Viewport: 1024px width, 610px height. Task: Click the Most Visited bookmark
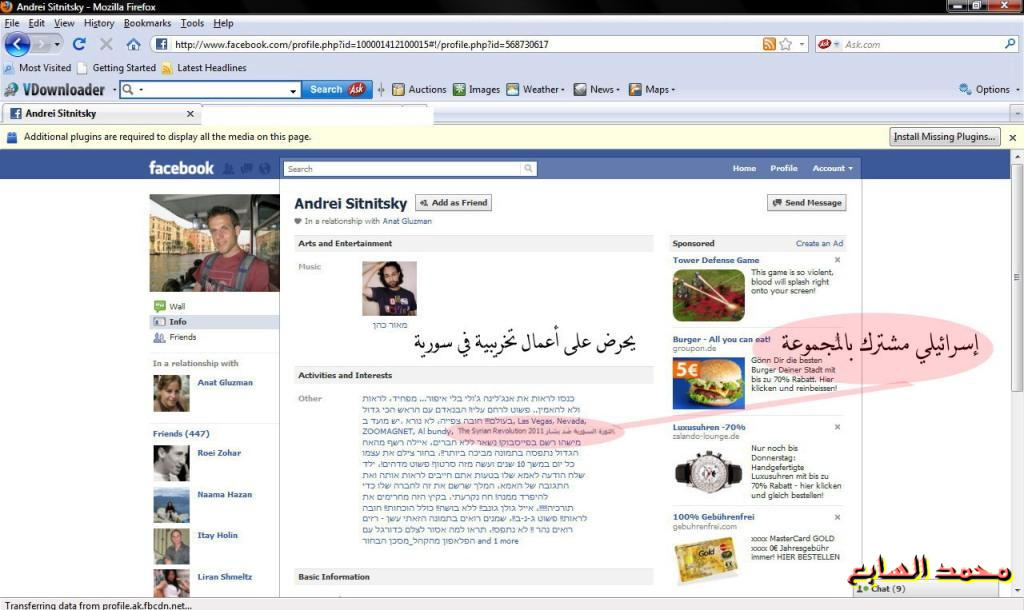pyautogui.click(x=38, y=68)
